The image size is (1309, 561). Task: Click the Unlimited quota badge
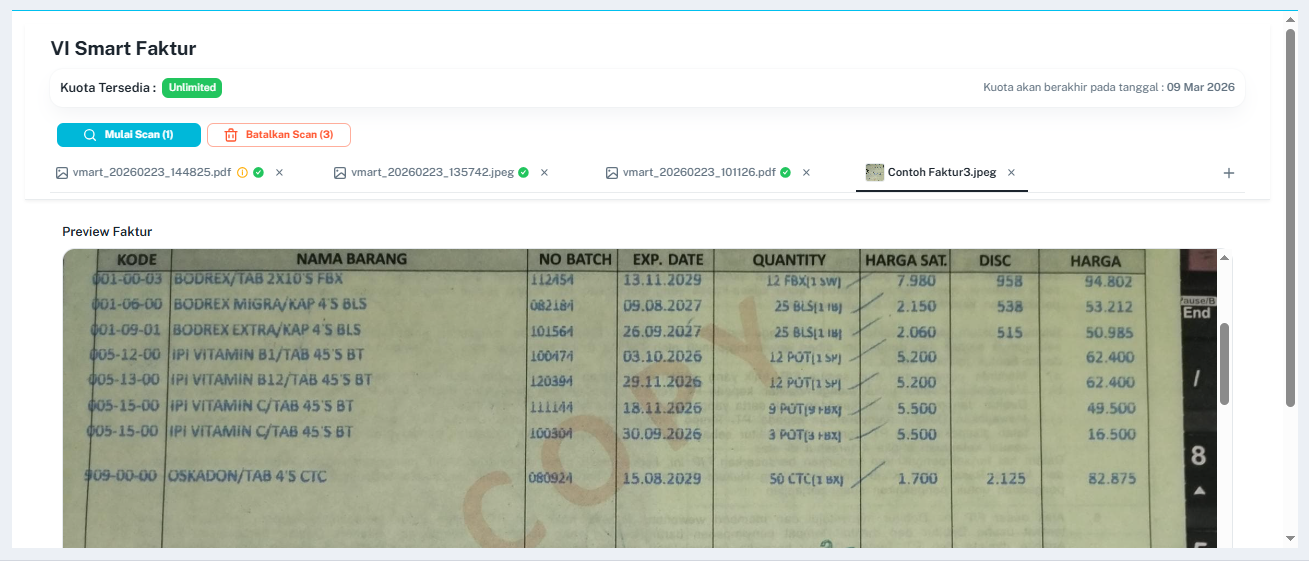point(192,88)
